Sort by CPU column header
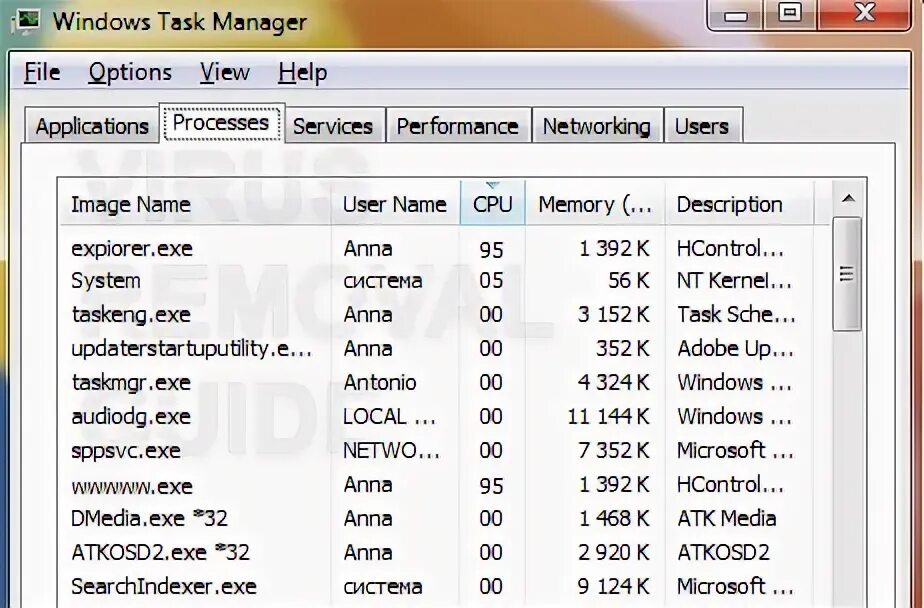Viewport: 924px width, 608px height. click(x=493, y=204)
